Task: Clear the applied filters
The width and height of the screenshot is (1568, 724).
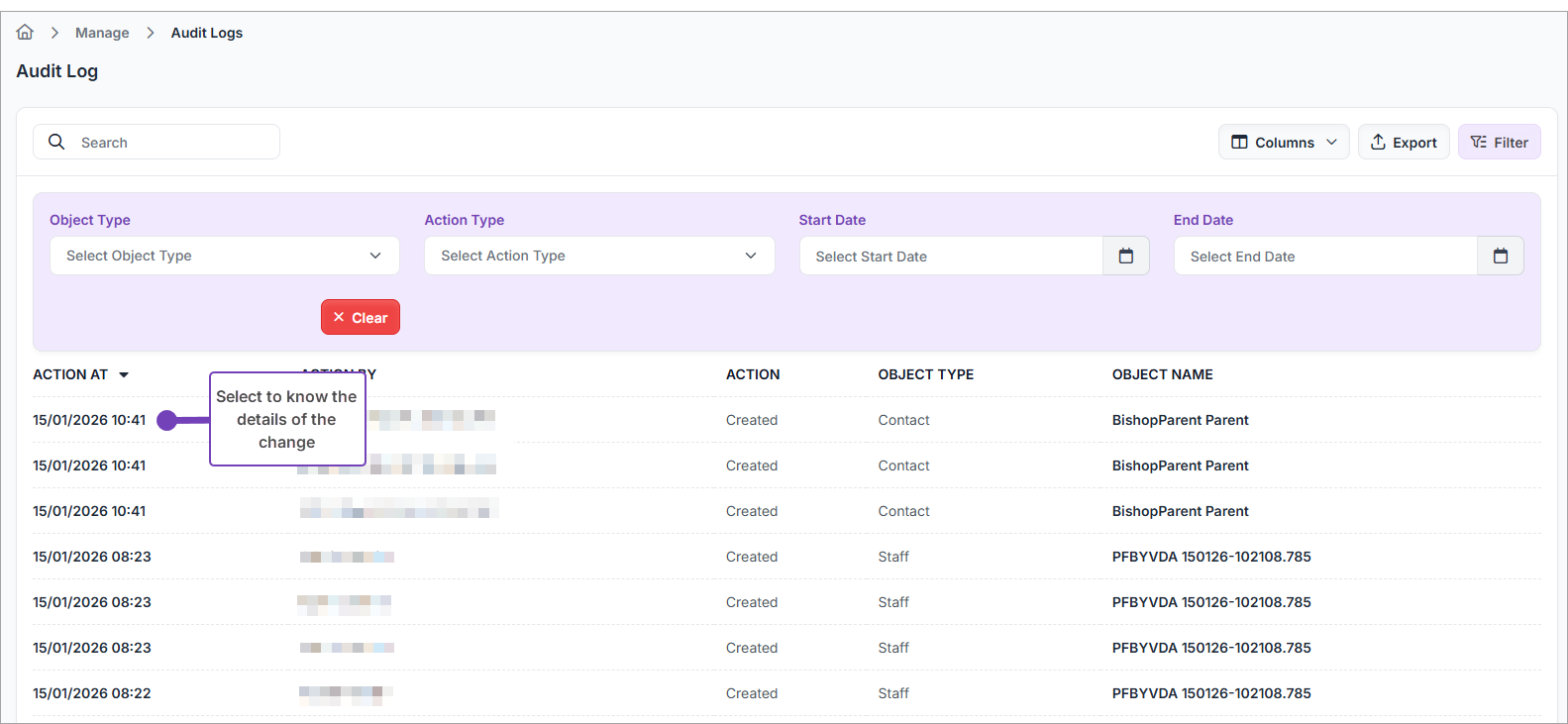Action: click(360, 318)
